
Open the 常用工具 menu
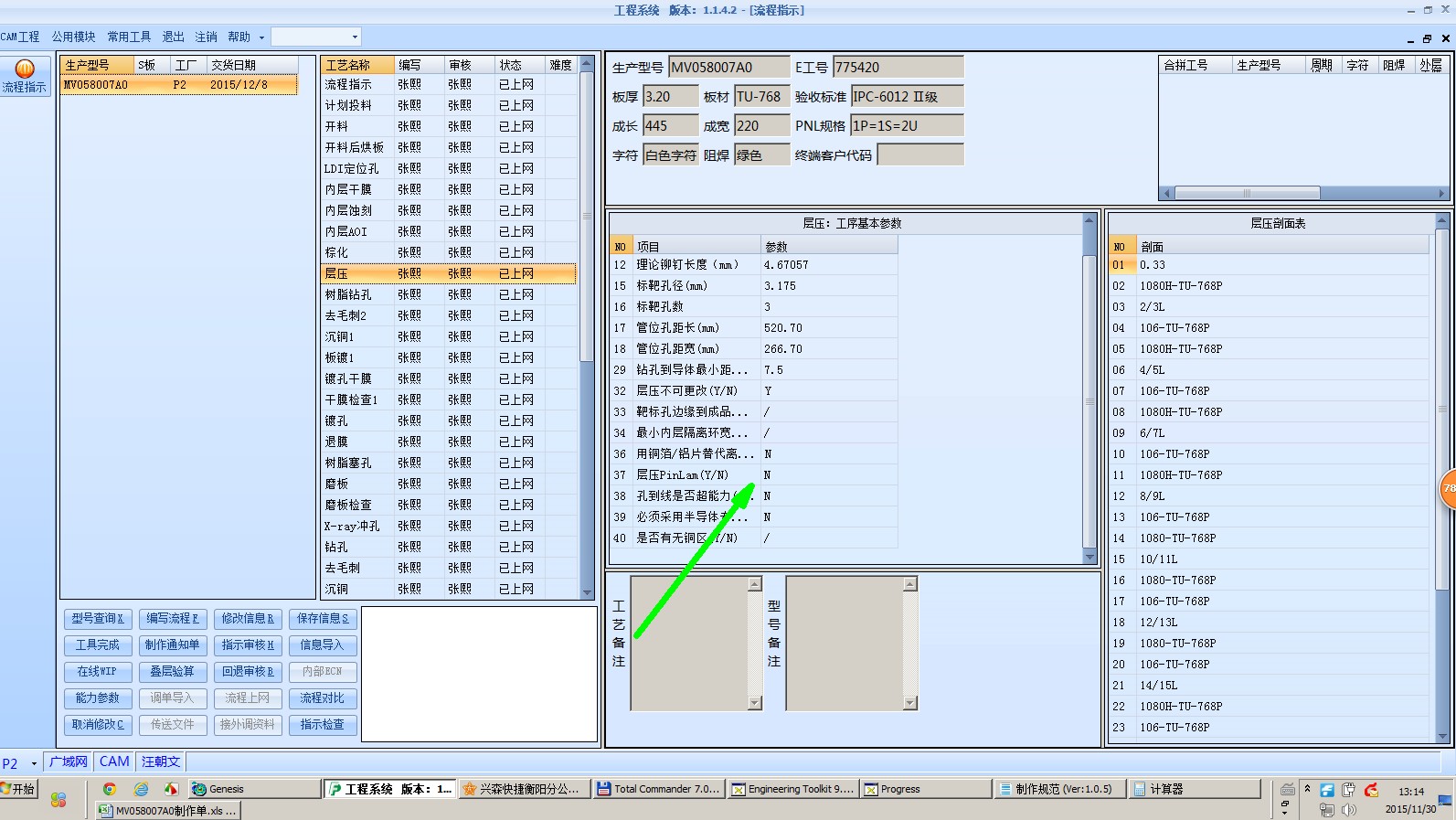pyautogui.click(x=129, y=37)
